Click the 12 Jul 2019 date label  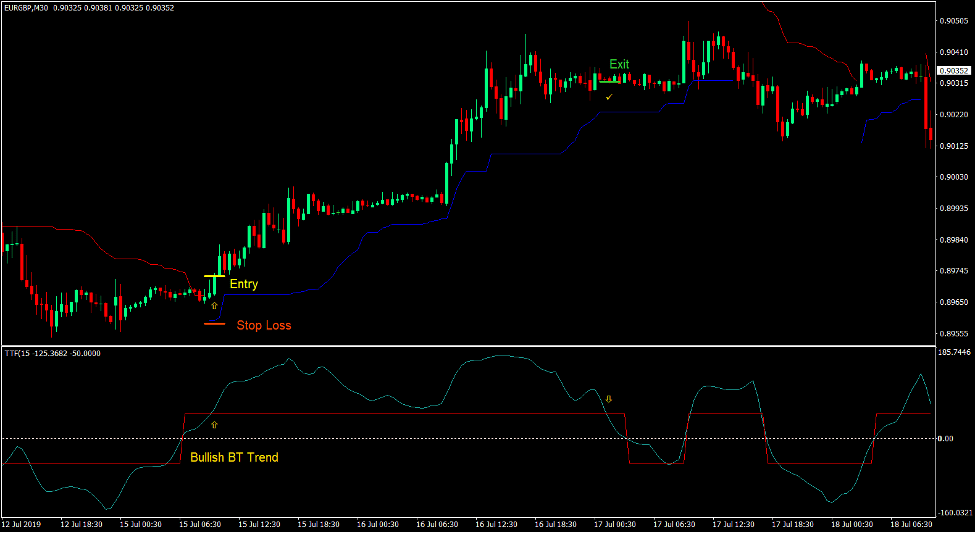pos(24,524)
